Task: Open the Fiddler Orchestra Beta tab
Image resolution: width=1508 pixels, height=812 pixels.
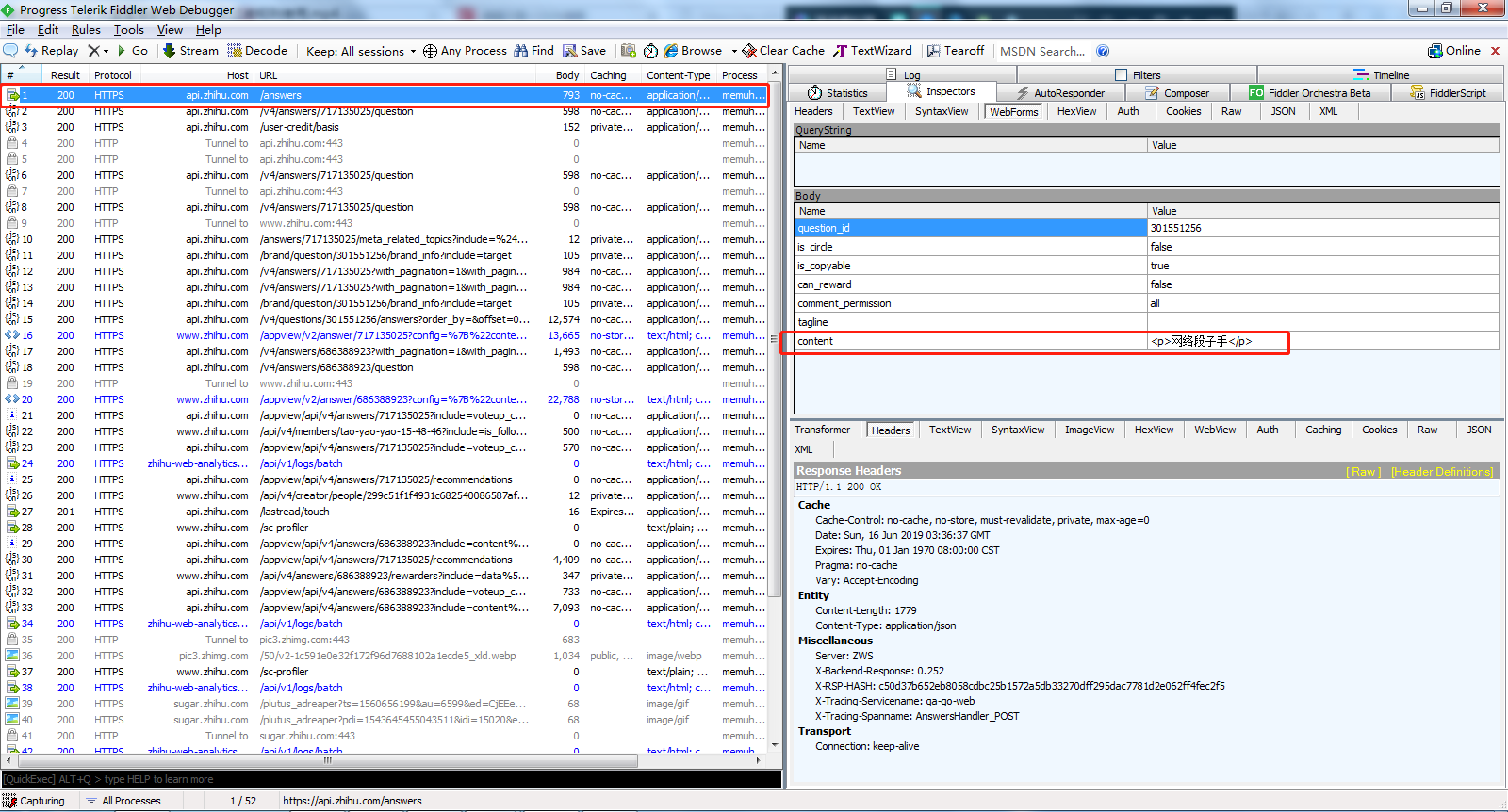Action: [x=1309, y=92]
